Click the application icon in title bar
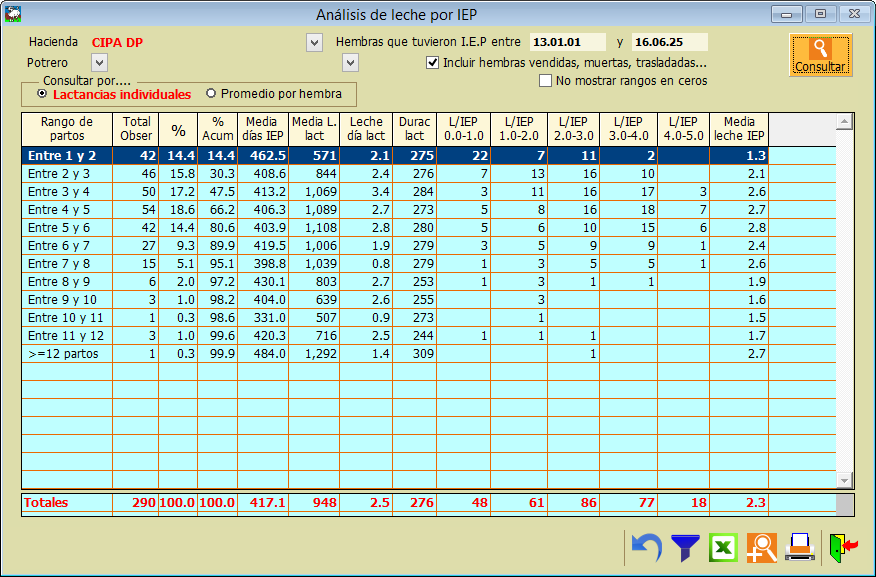Image resolution: width=876 pixels, height=577 pixels. 14,14
